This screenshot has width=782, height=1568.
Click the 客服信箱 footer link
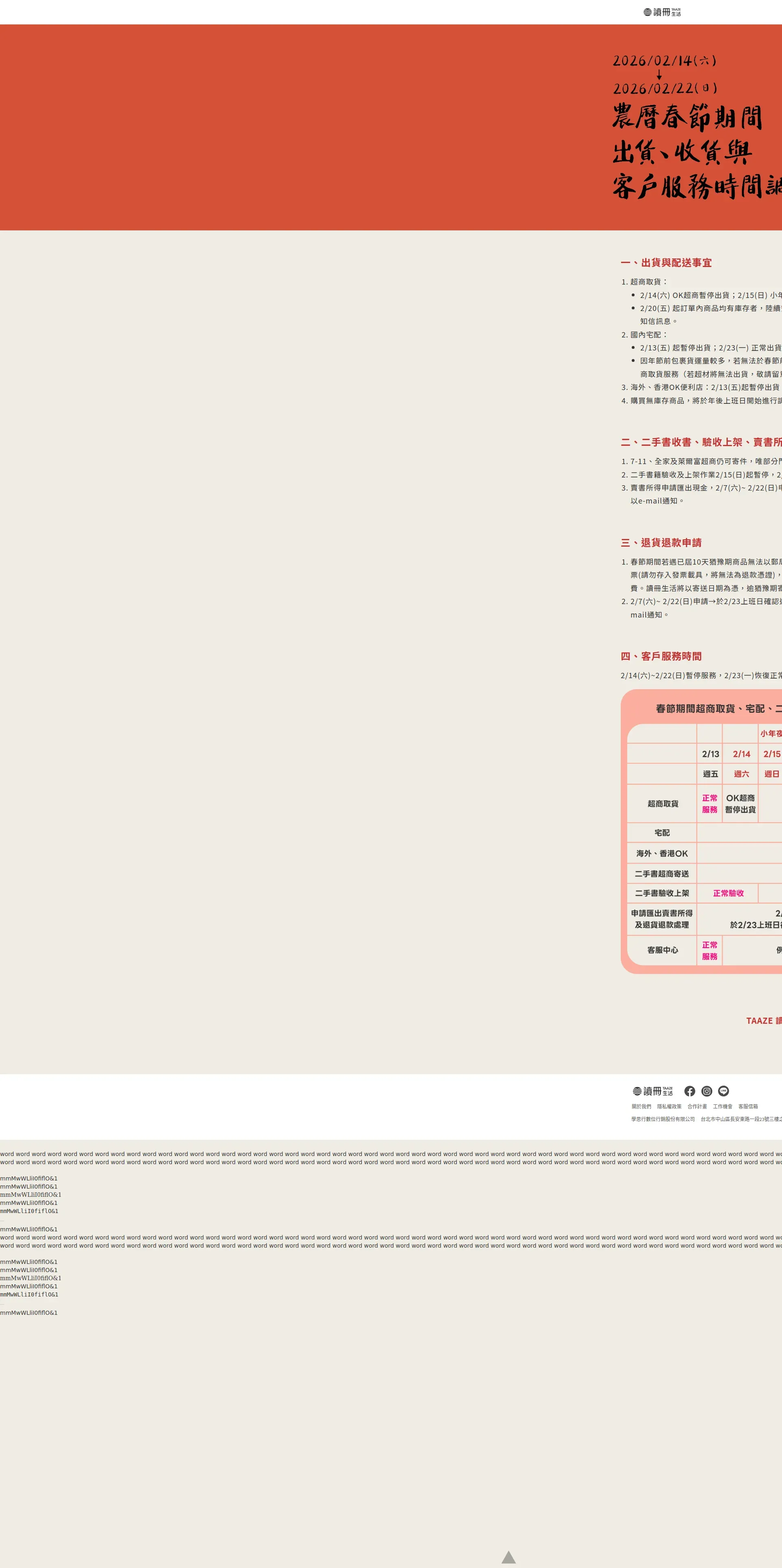pos(748,1107)
